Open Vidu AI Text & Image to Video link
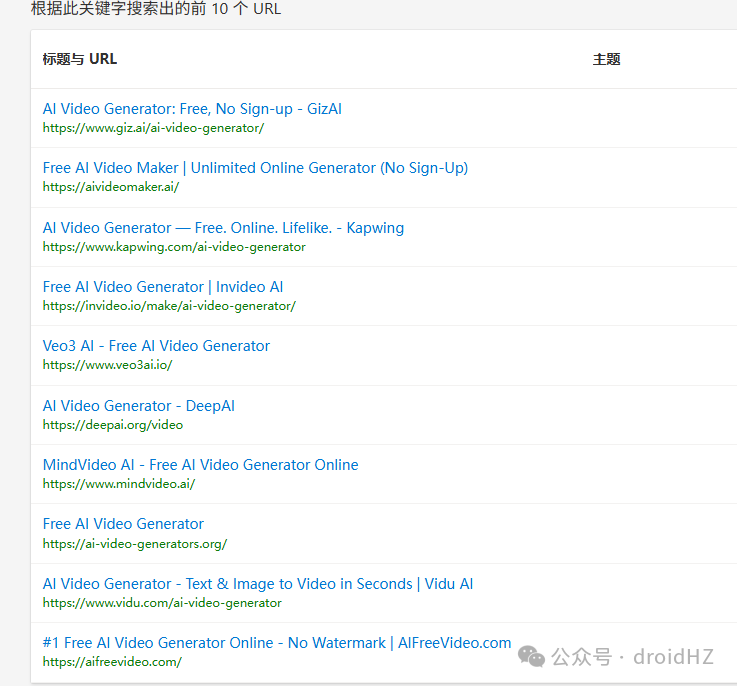The height and width of the screenshot is (686, 737). click(x=258, y=584)
